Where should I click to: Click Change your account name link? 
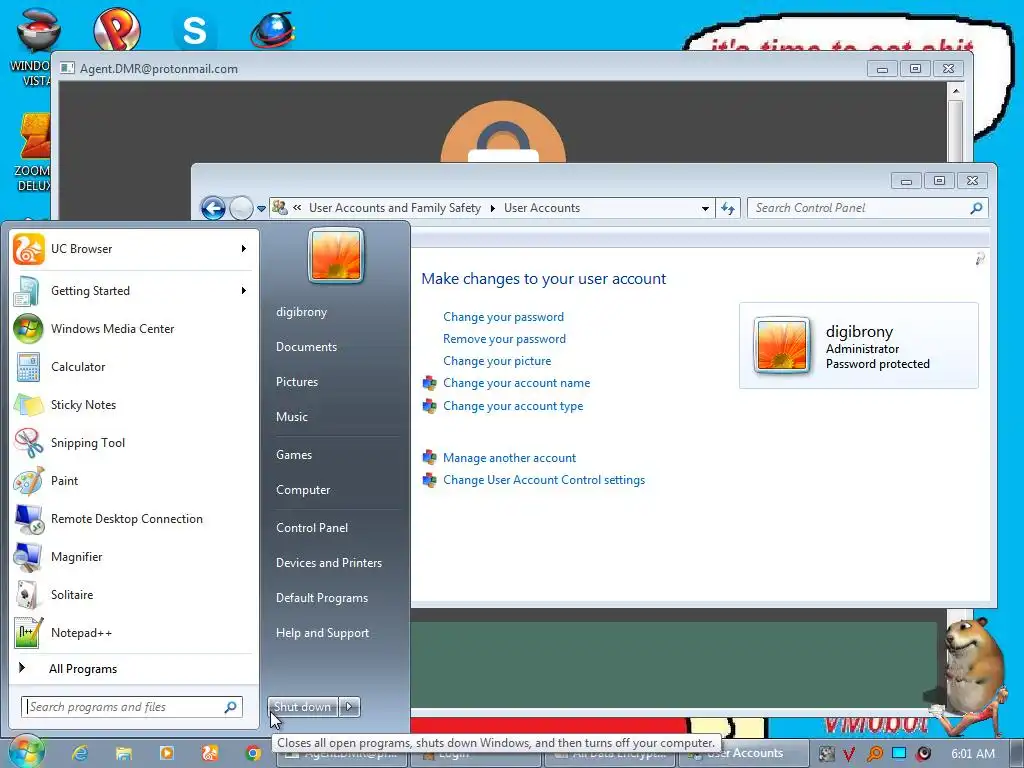coord(517,383)
